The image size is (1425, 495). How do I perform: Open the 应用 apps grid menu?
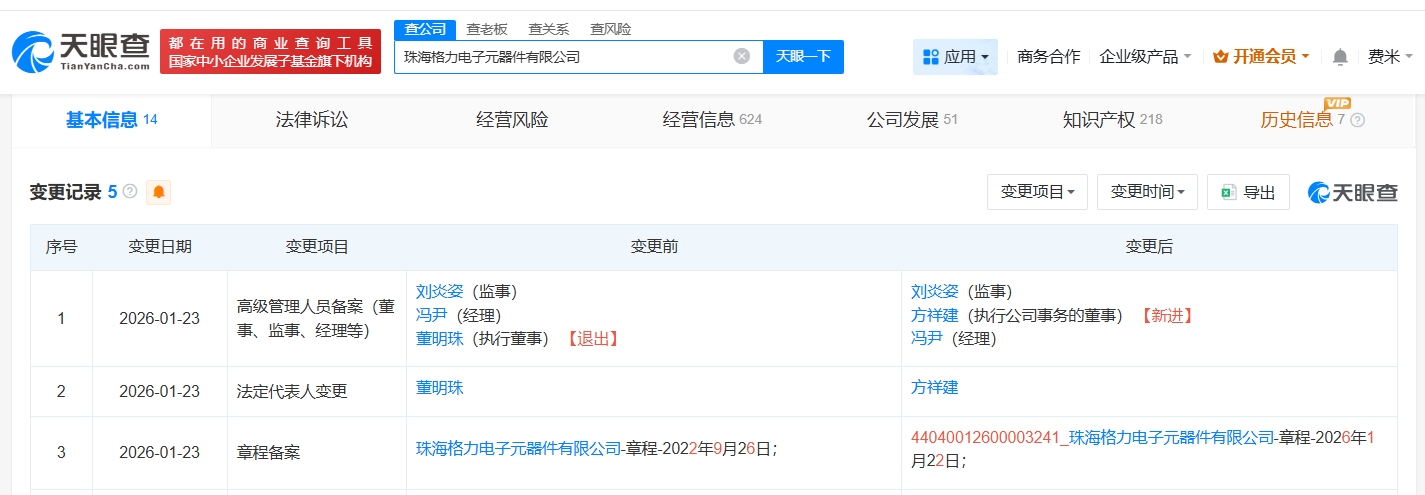tap(954, 57)
